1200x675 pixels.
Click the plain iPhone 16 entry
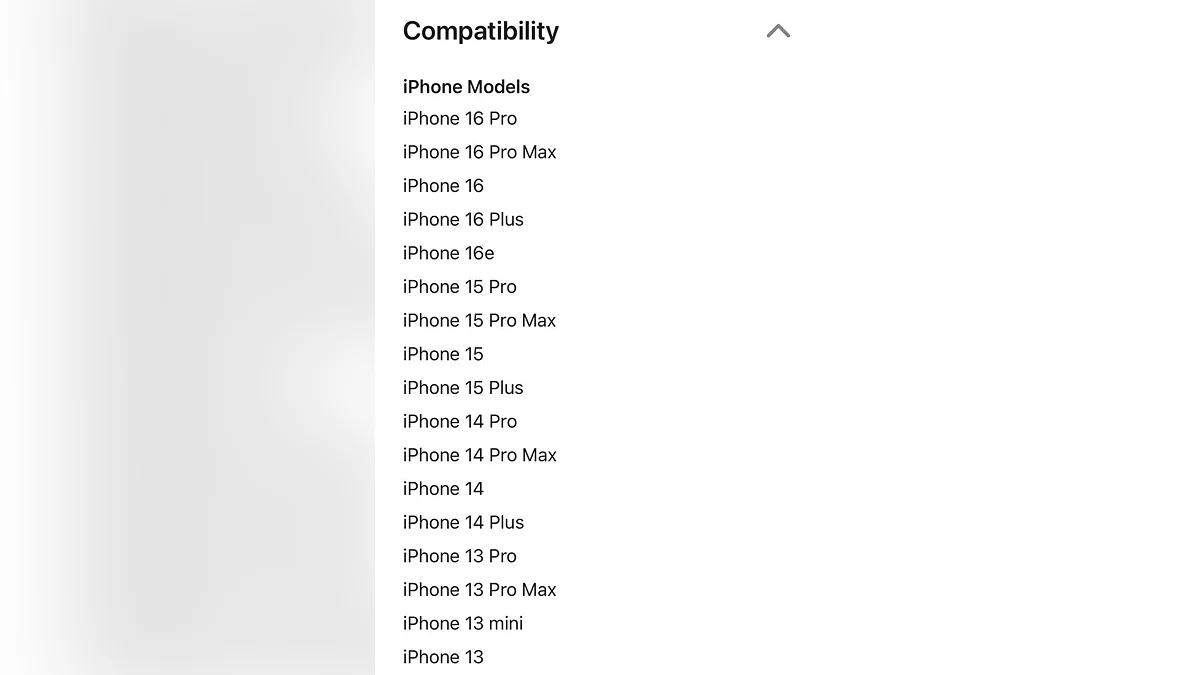pos(443,186)
